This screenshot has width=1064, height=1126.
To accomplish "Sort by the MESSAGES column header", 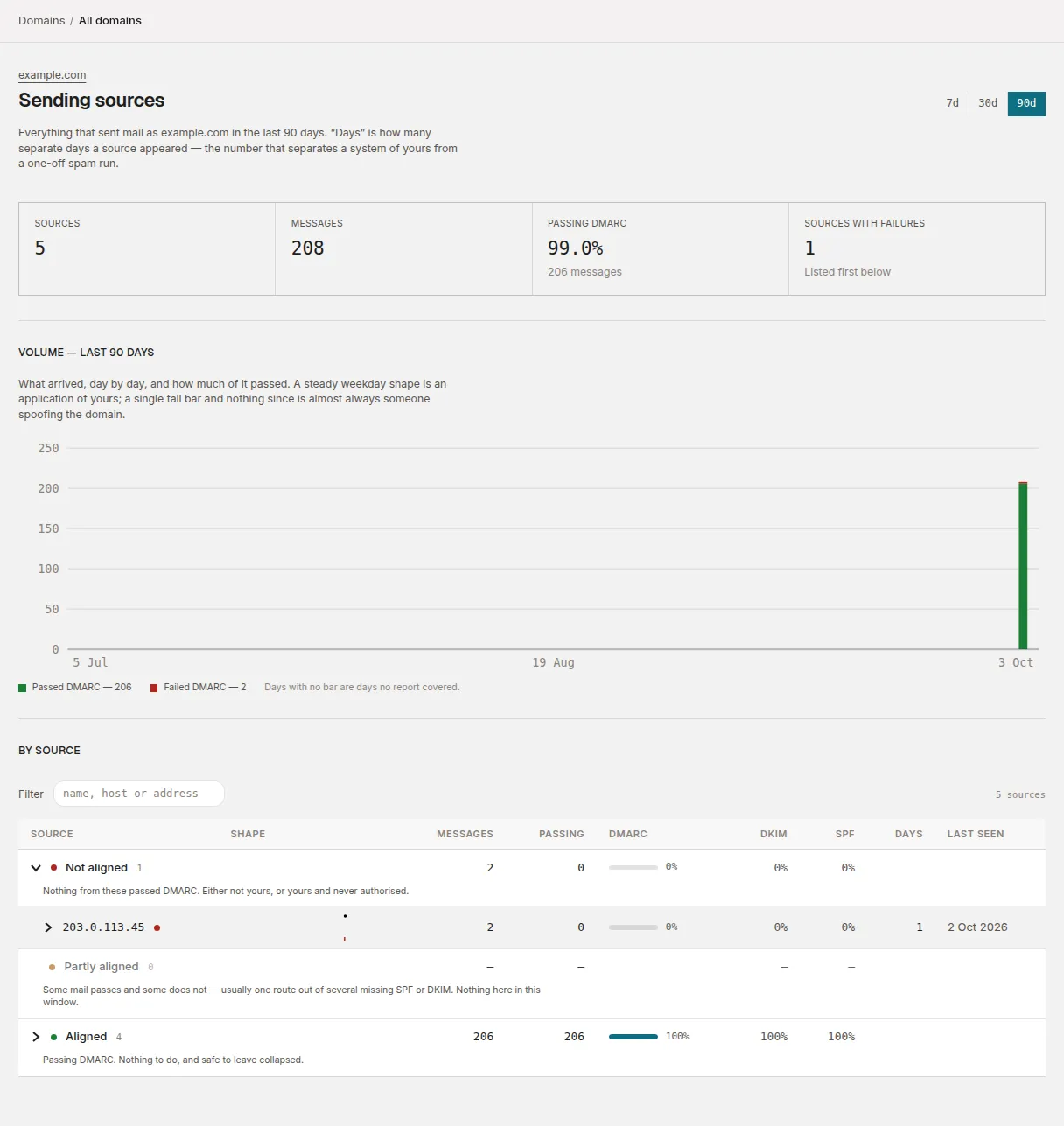I will pos(465,834).
